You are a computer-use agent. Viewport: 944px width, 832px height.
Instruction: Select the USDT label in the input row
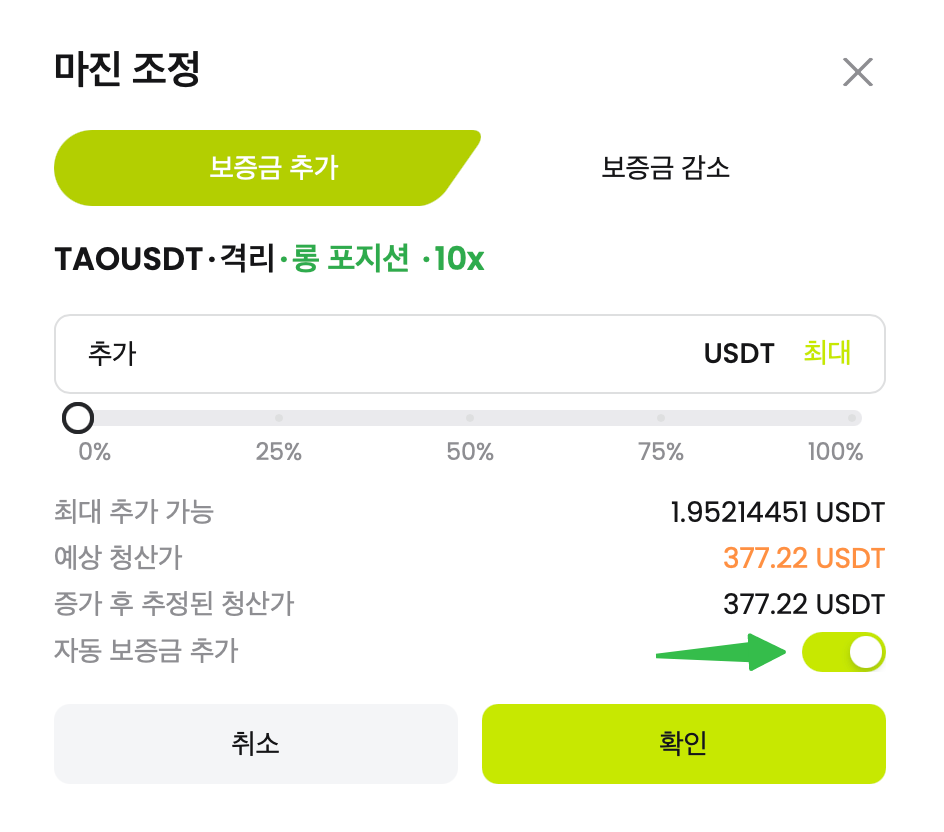click(x=737, y=353)
